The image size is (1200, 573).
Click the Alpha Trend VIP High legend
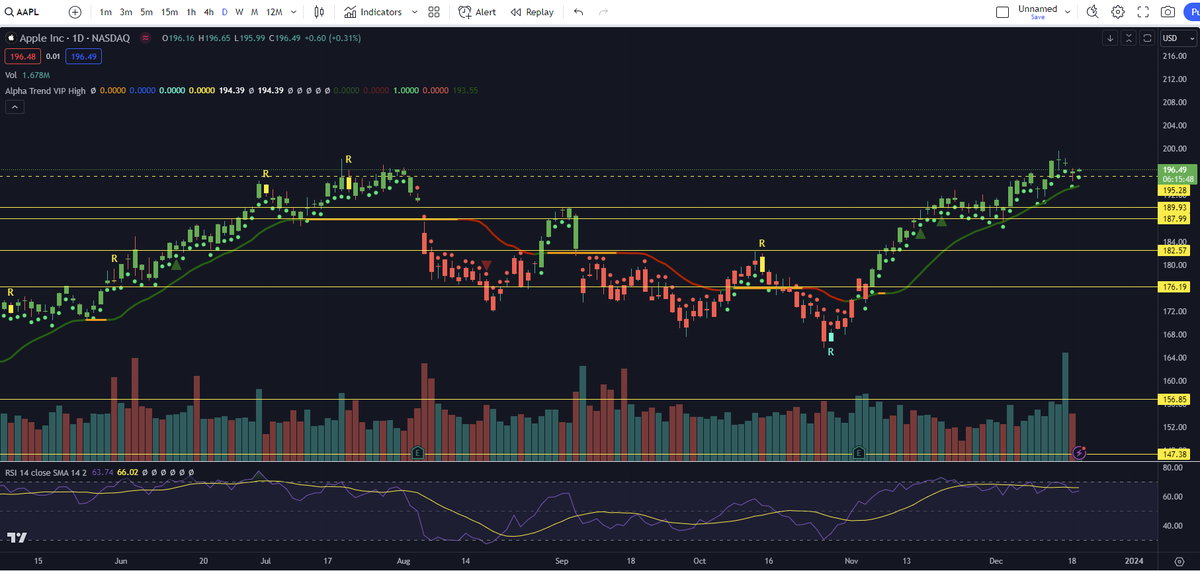(x=46, y=90)
